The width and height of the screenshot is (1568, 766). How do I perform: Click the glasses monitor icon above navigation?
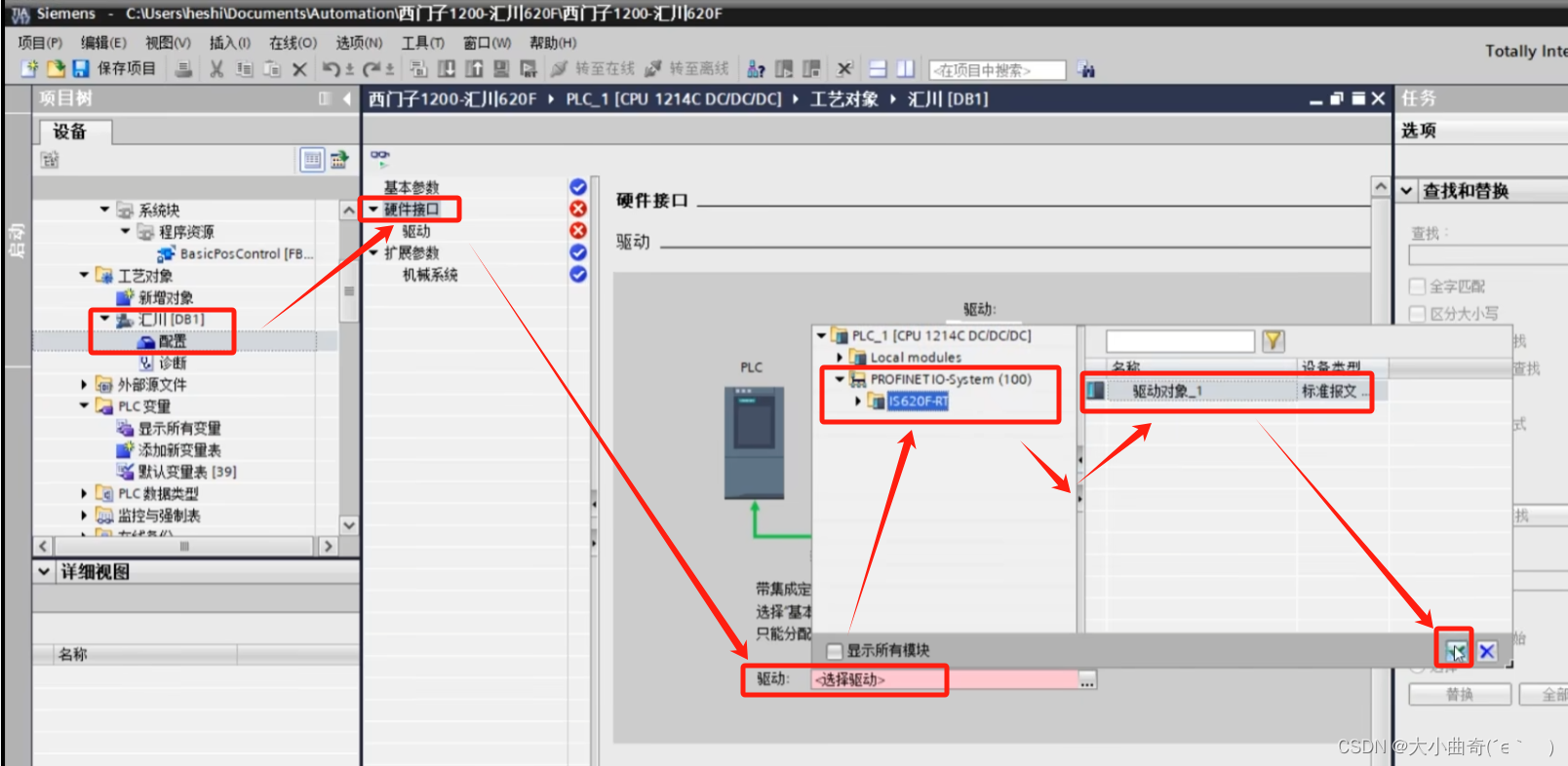click(379, 157)
